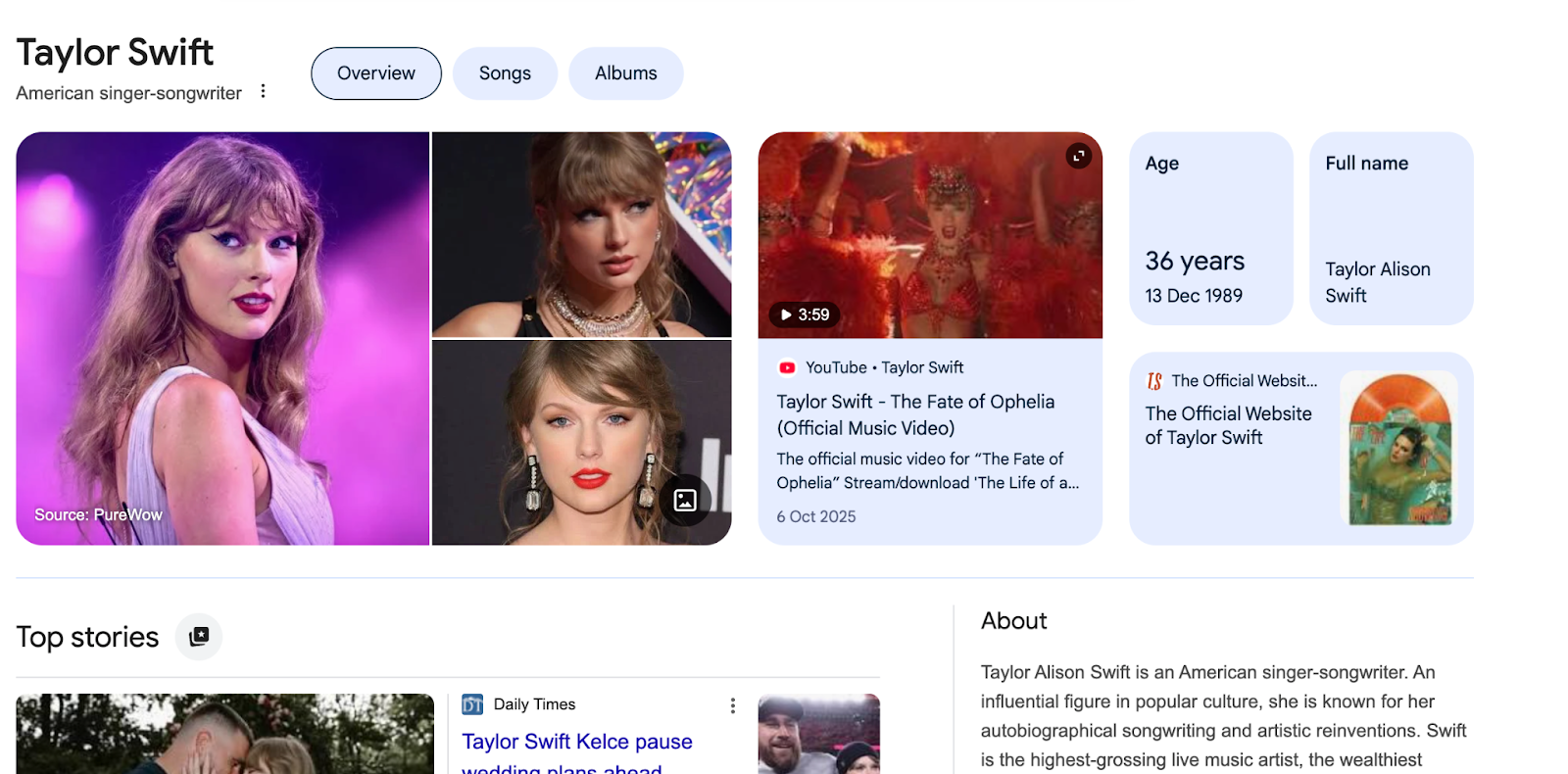
Task: Click the Daily Times publisher name
Action: 534,704
